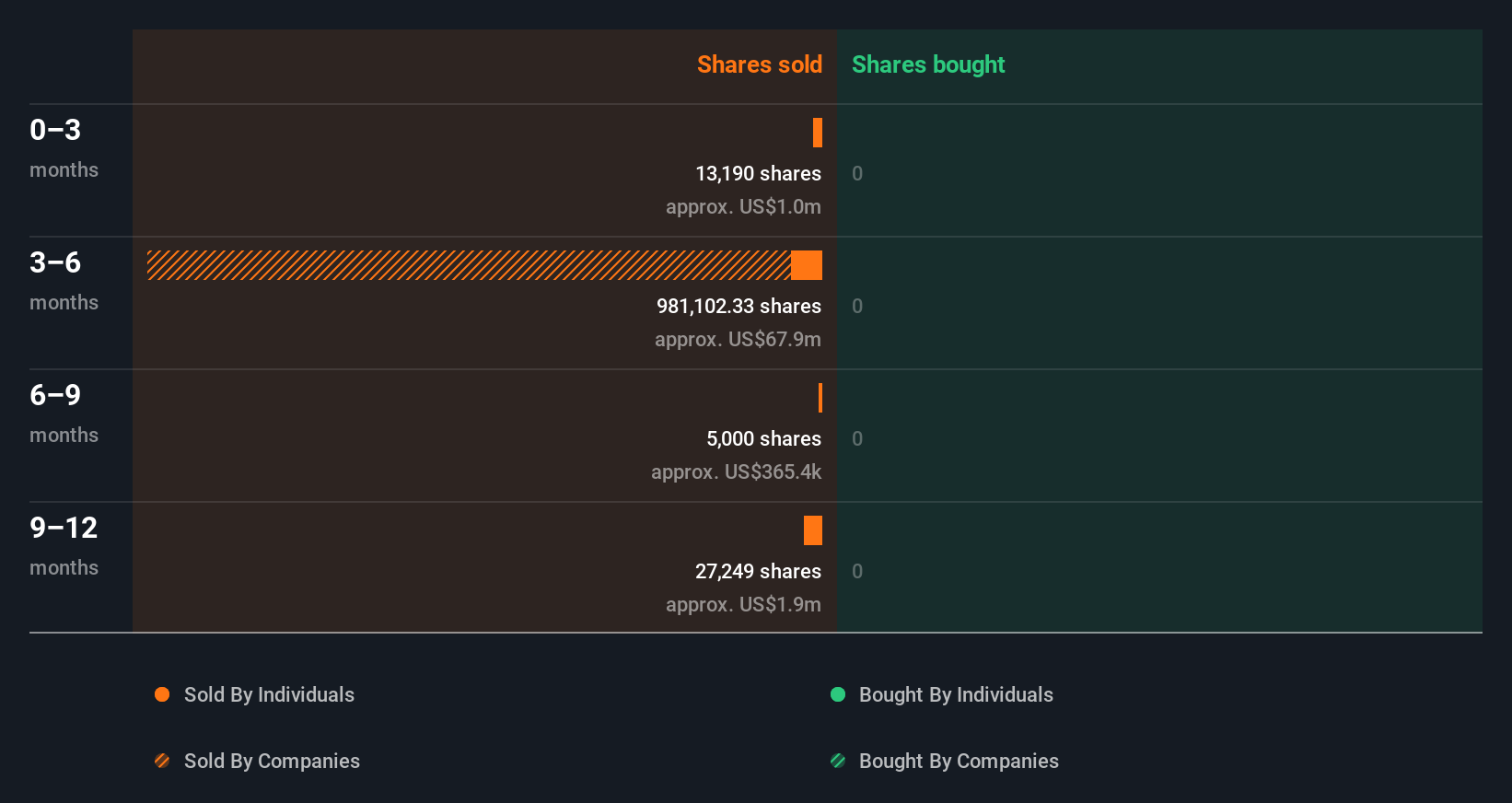Toggle the Bought By Individuals legend label
Image resolution: width=1512 pixels, height=803 pixels.
956,694
